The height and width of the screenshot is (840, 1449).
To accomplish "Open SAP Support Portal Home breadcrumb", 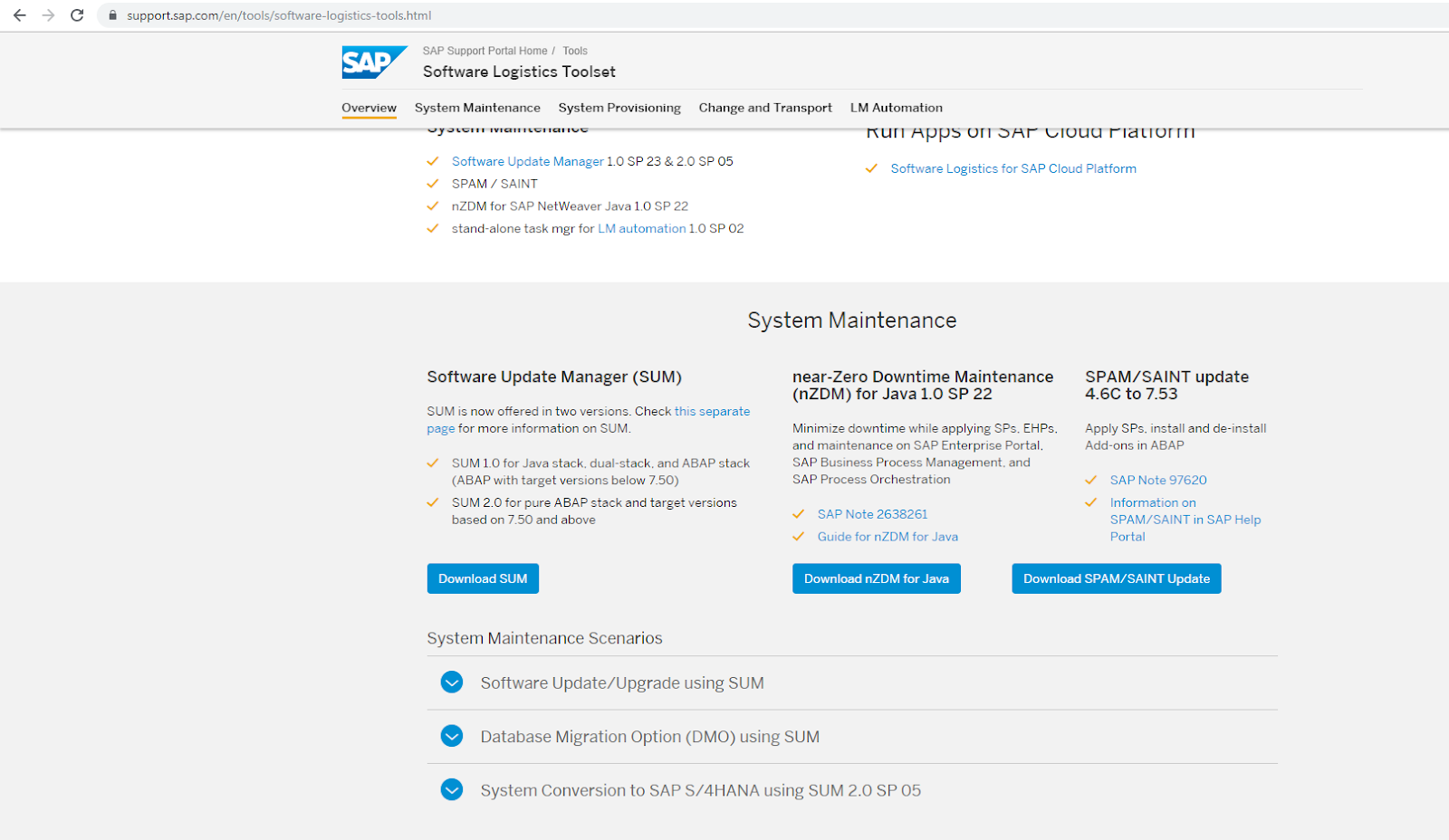I will tap(485, 51).
